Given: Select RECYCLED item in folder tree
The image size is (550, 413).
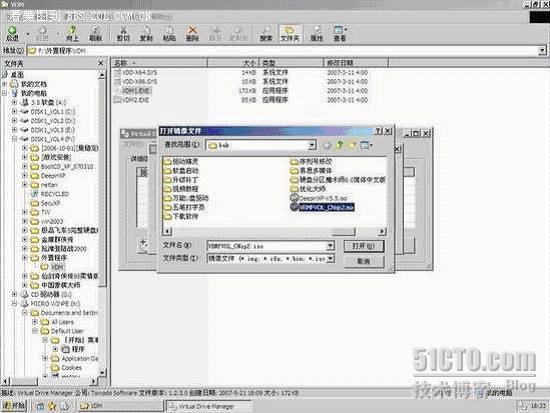Looking at the screenshot, I should pyautogui.click(x=49, y=194).
